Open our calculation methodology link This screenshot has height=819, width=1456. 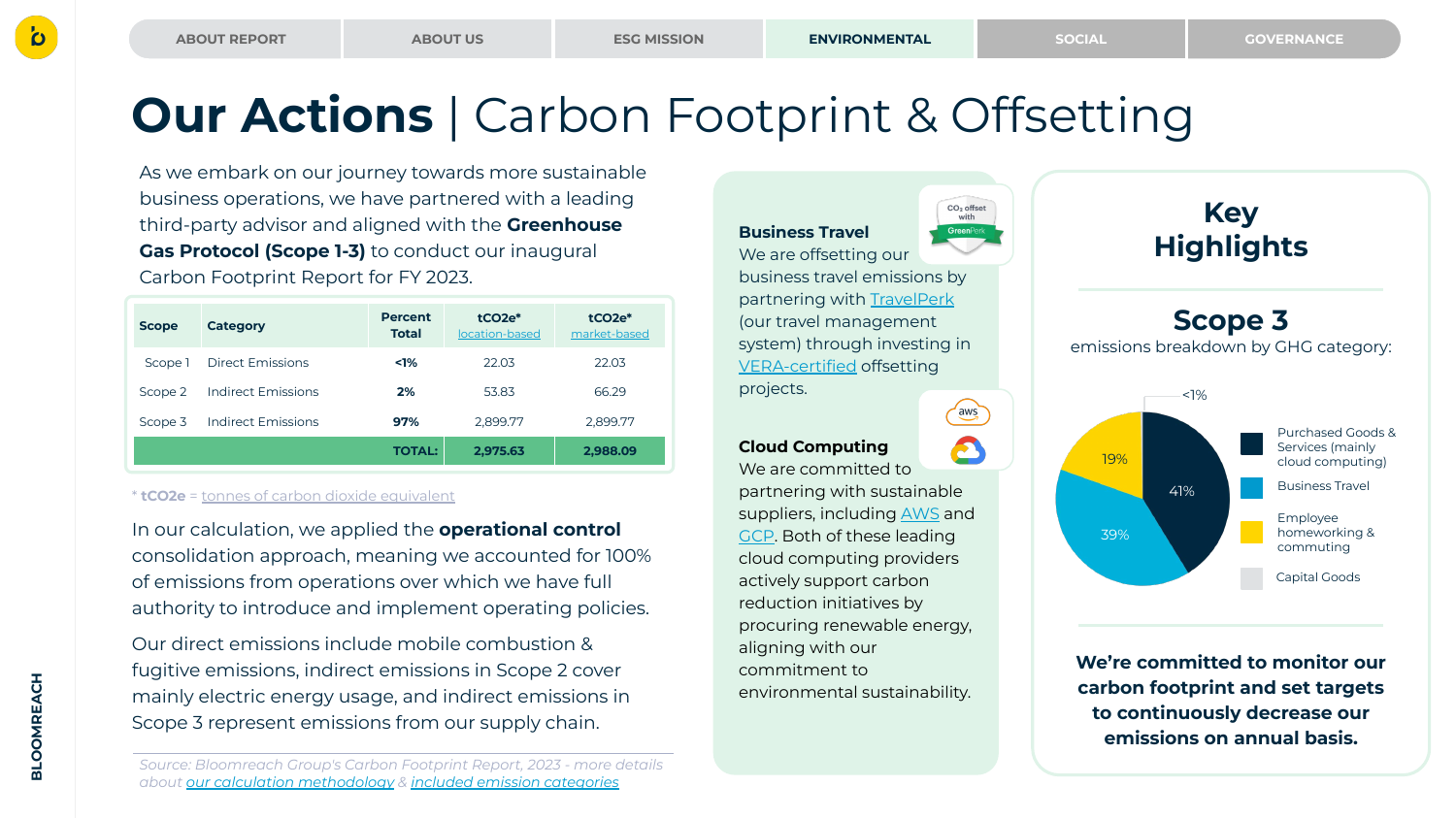(x=290, y=782)
